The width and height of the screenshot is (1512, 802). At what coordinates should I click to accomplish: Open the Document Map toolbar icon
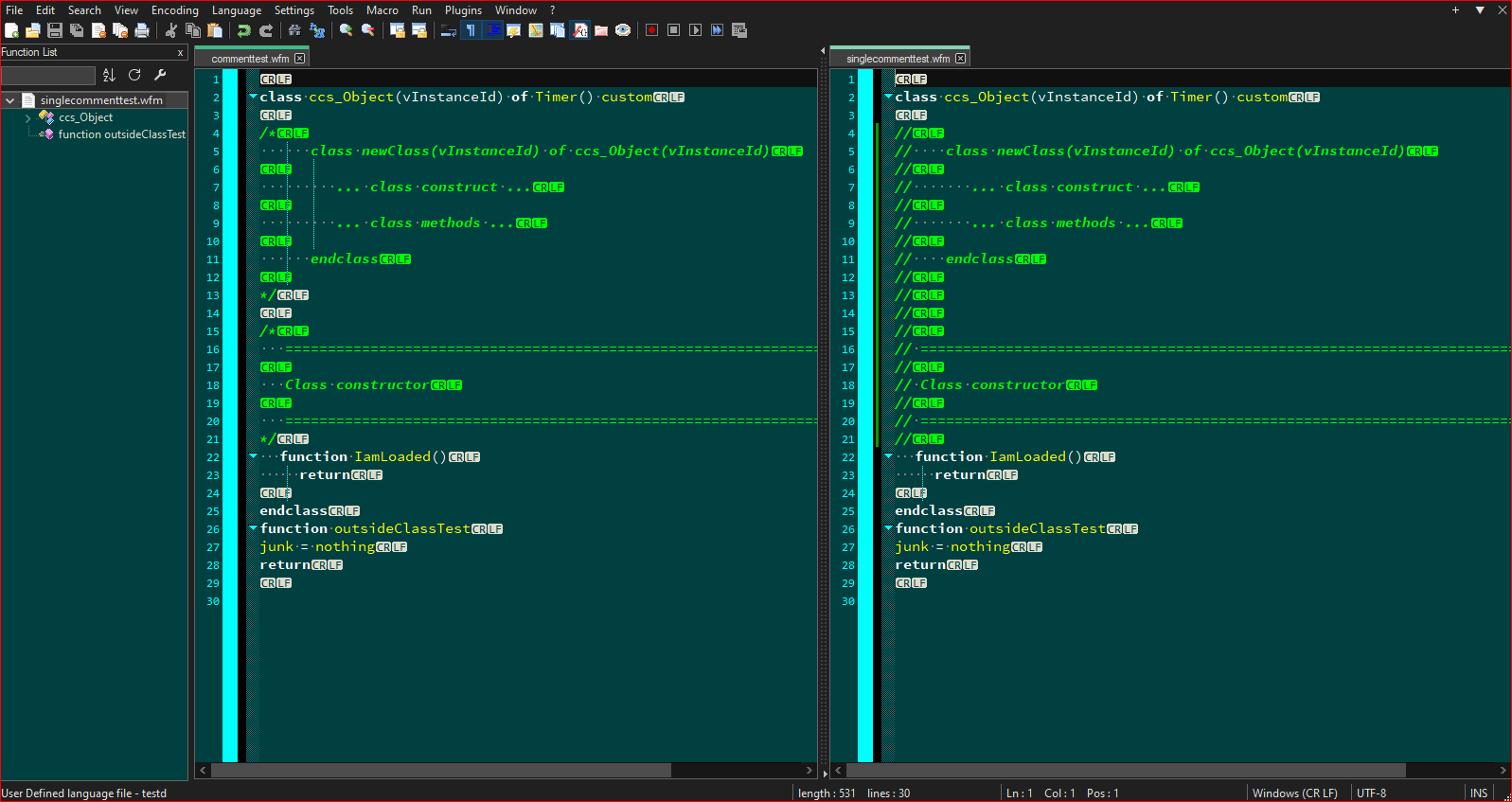click(536, 30)
